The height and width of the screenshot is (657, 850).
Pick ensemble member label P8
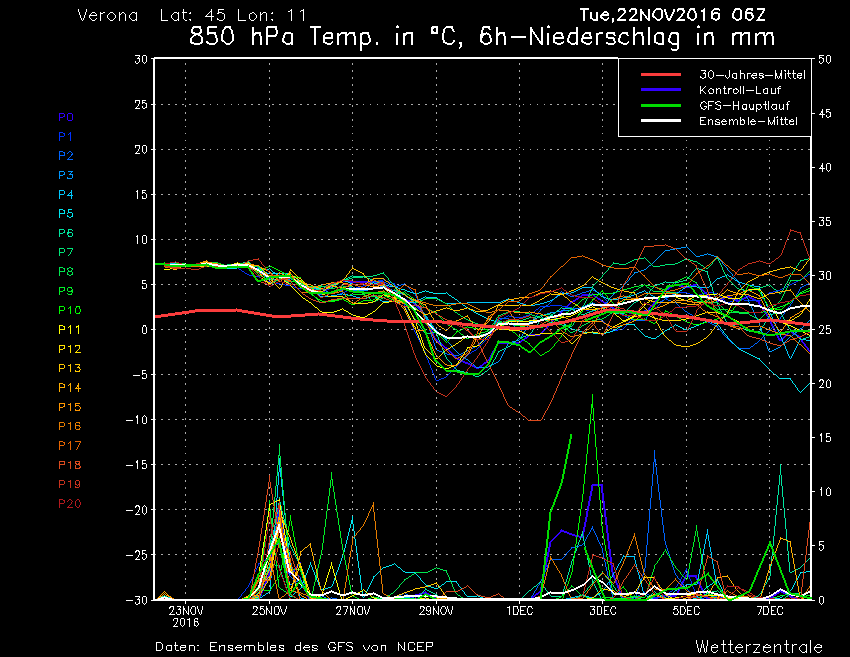pyautogui.click(x=66, y=272)
